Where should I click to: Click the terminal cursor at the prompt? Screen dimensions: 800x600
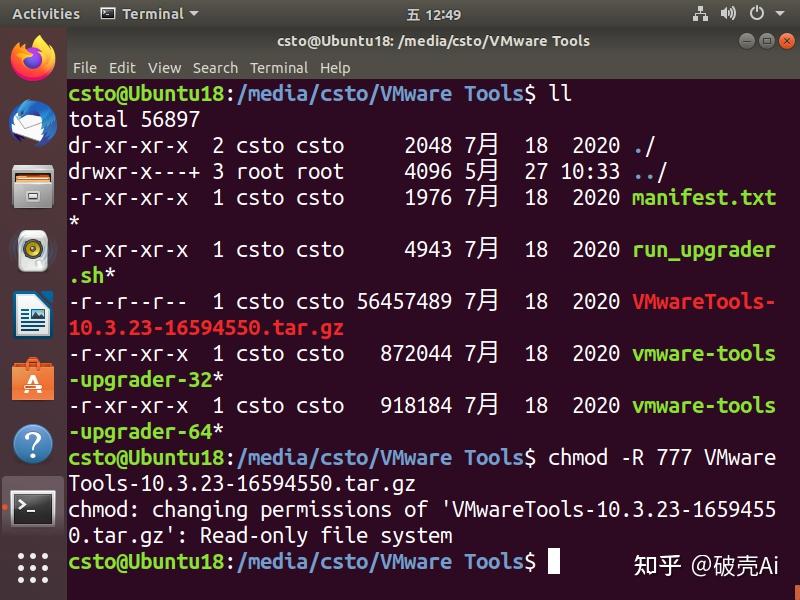(555, 562)
